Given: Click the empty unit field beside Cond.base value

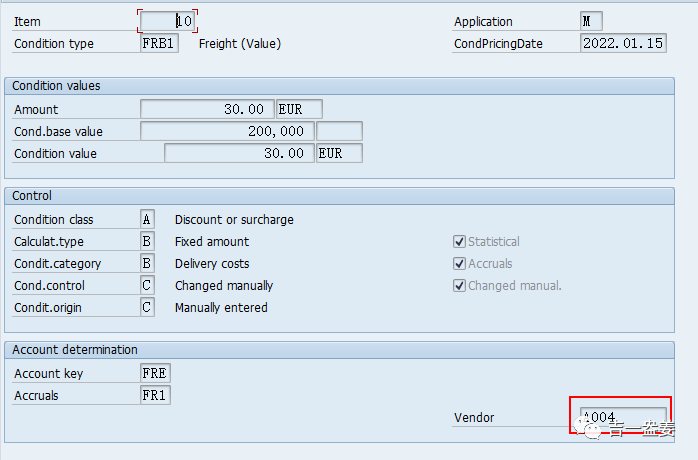Looking at the screenshot, I should (339, 131).
